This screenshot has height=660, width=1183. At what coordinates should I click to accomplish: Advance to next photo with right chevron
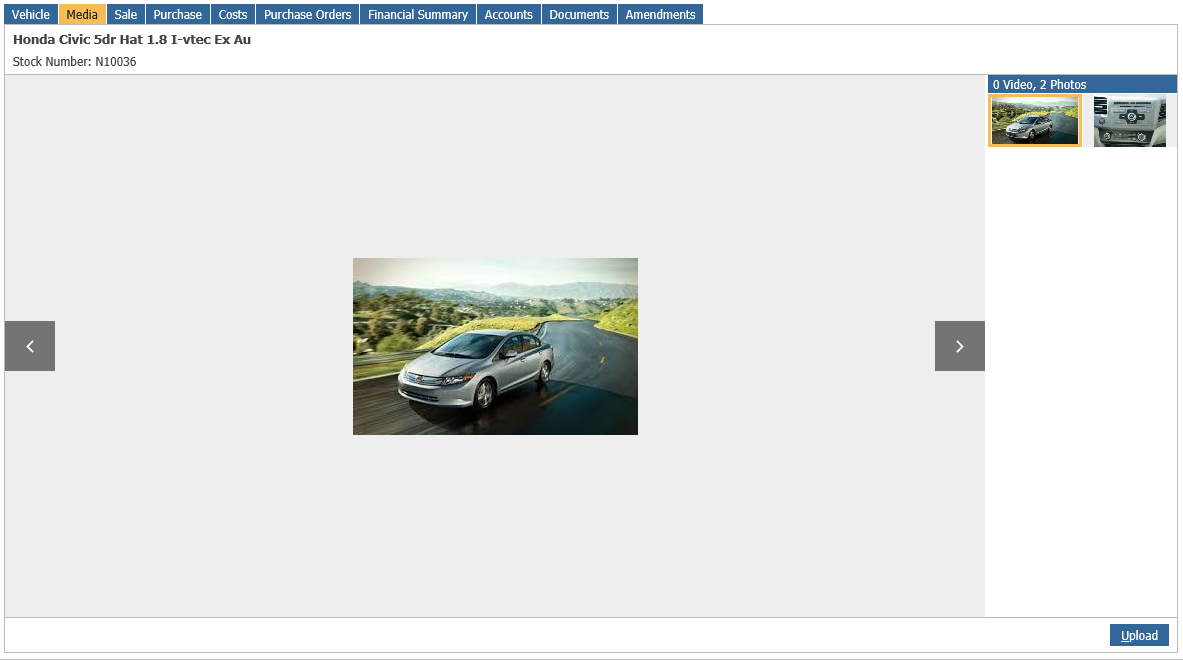coord(960,346)
